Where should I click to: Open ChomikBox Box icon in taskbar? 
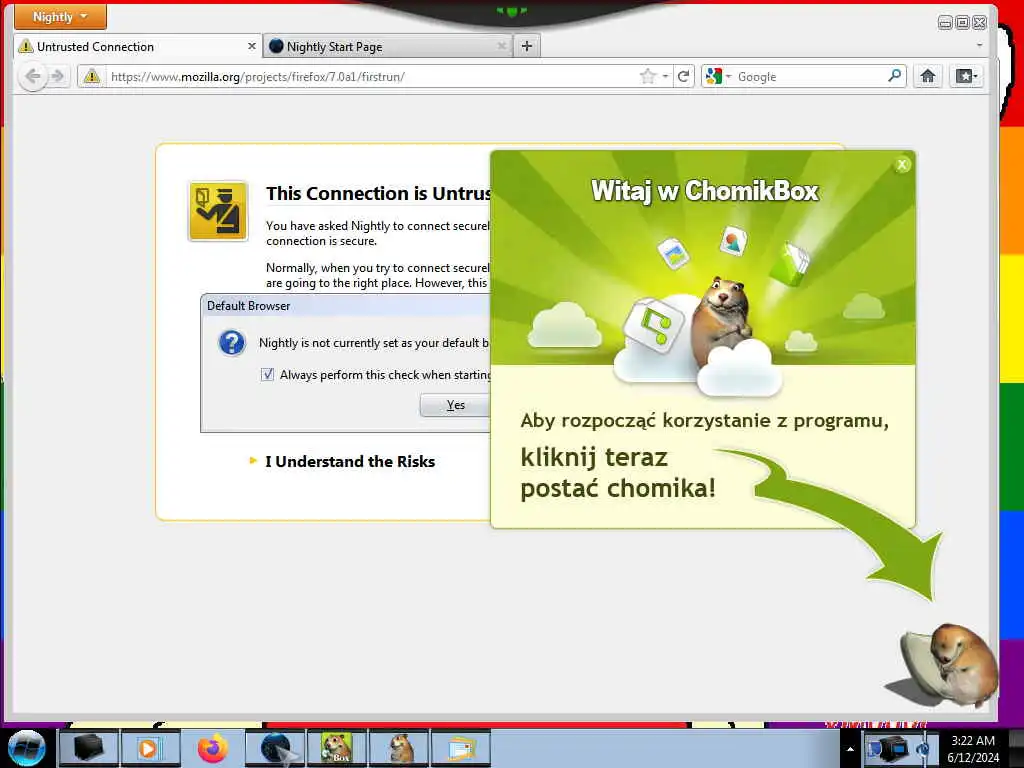tap(337, 748)
